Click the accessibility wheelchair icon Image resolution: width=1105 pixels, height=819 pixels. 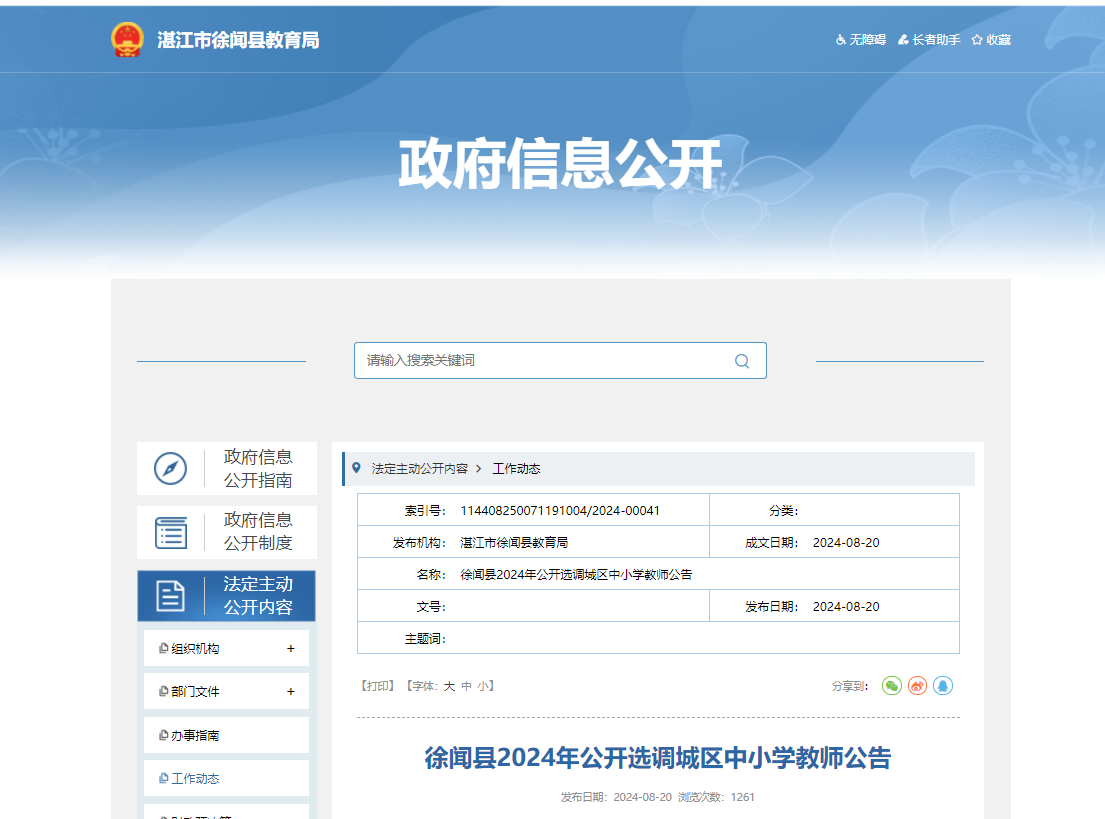pyautogui.click(x=841, y=40)
